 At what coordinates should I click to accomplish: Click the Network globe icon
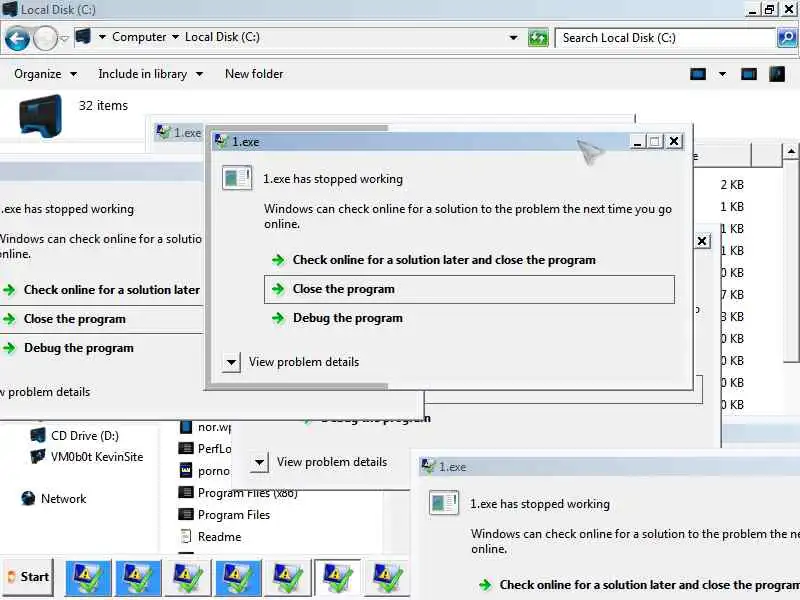pyautogui.click(x=28, y=498)
